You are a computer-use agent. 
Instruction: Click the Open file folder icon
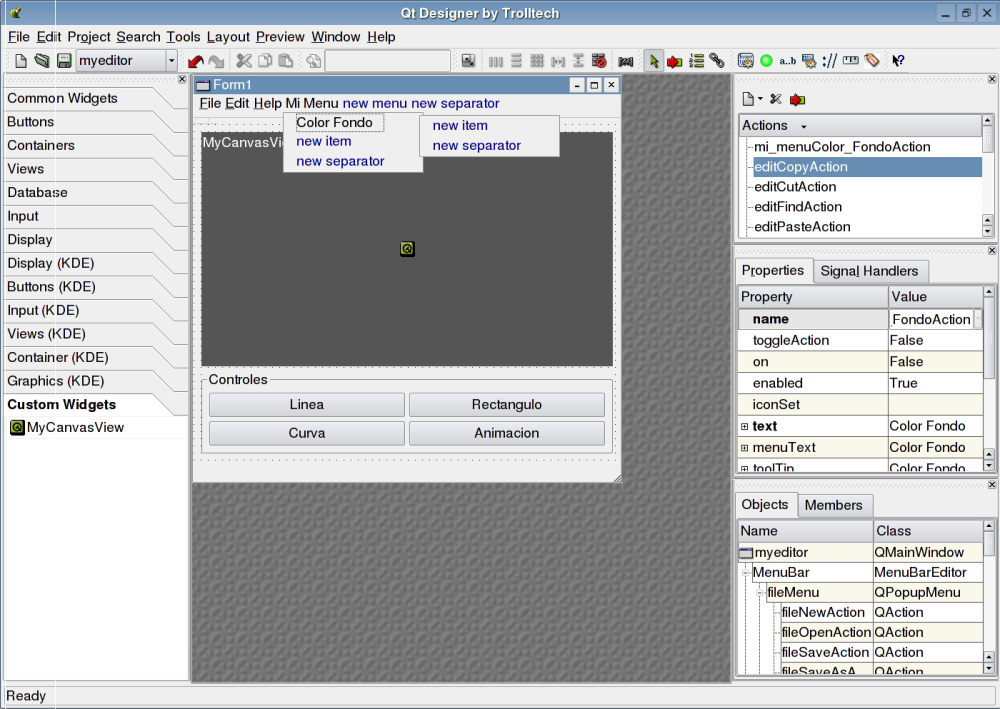tap(42, 61)
